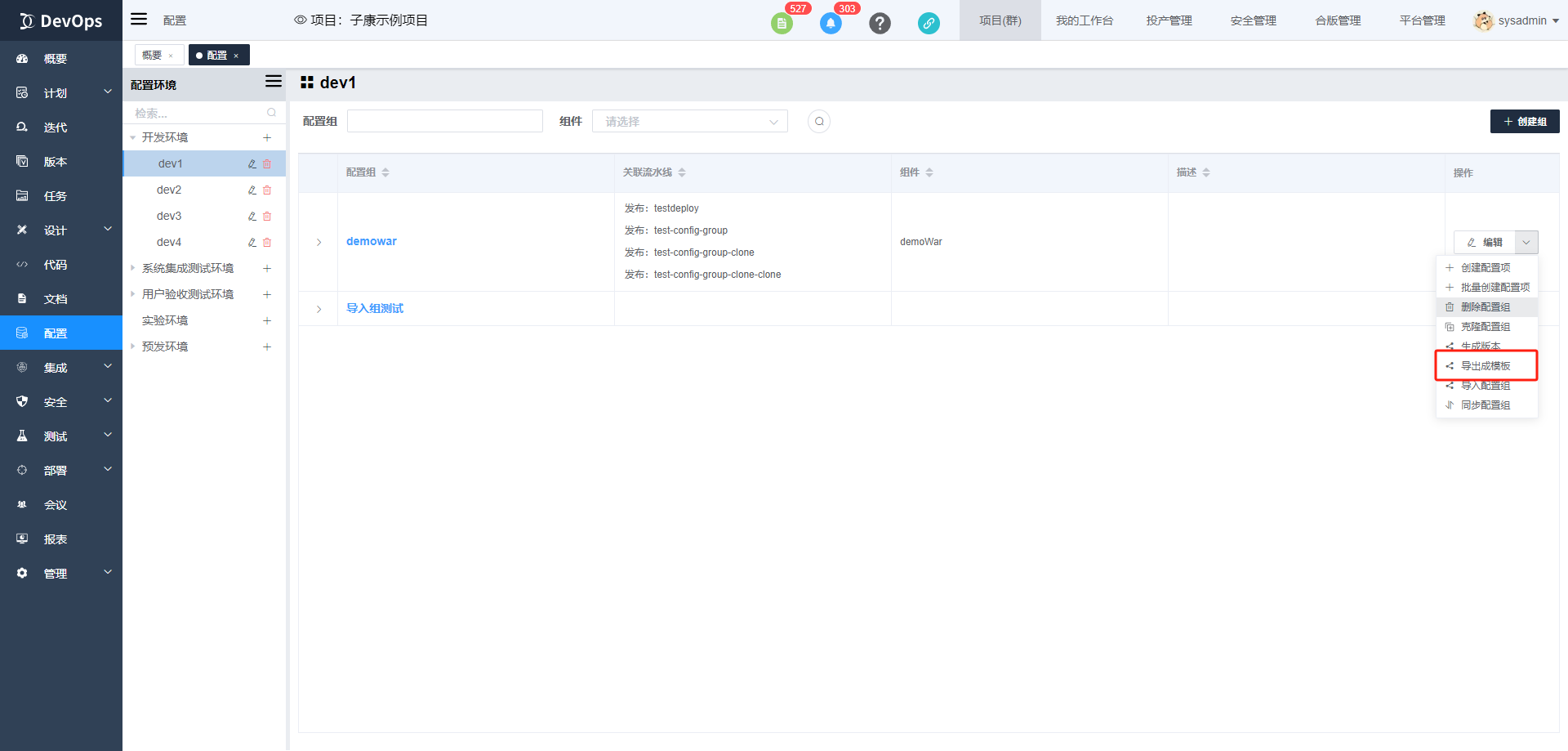The width and height of the screenshot is (1568, 751).
Task: Switch to the 概要 tab
Action: coord(152,56)
